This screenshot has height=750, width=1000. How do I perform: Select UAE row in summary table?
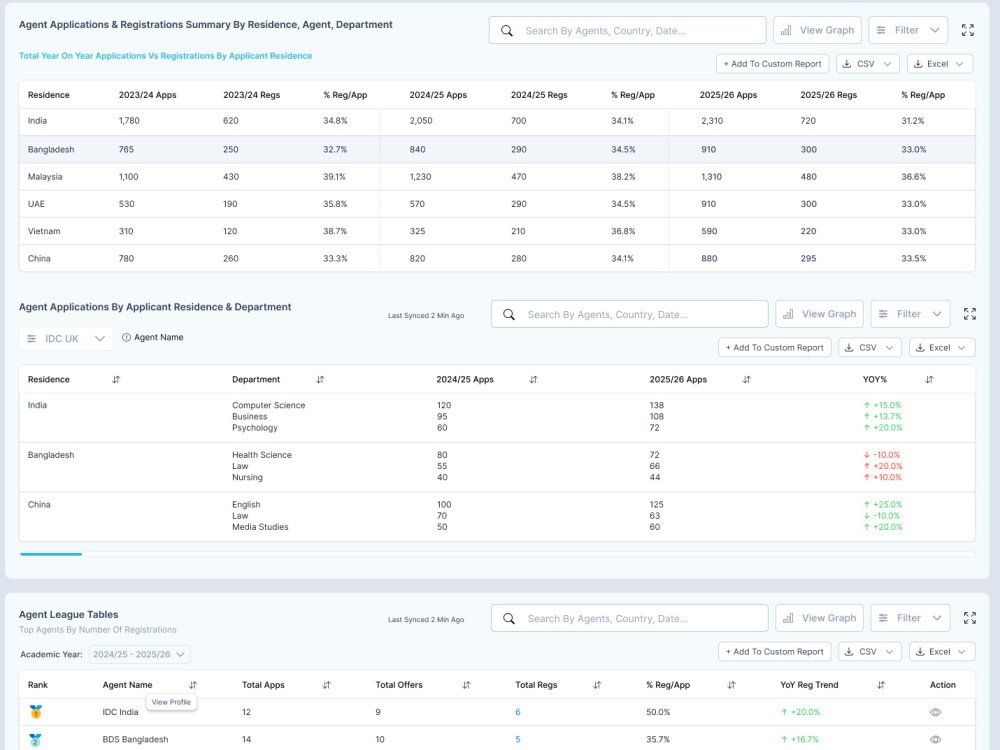[497, 204]
